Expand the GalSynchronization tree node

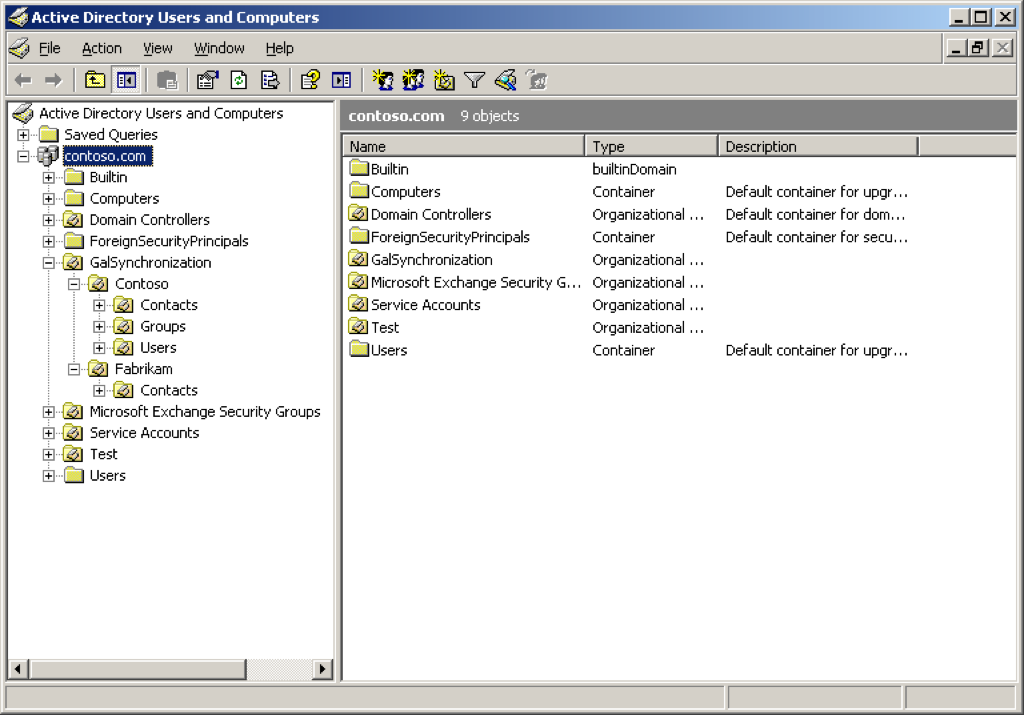click(50, 262)
